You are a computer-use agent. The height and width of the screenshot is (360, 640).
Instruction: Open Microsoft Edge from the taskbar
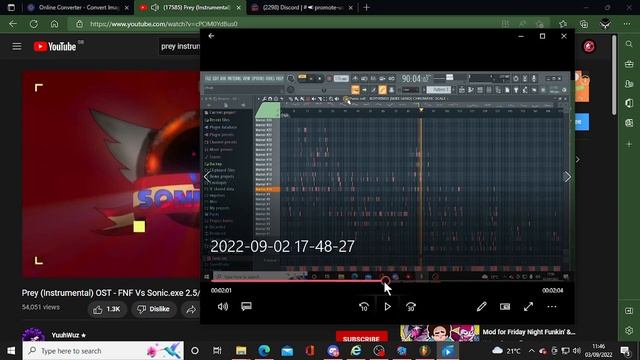(x=264, y=351)
